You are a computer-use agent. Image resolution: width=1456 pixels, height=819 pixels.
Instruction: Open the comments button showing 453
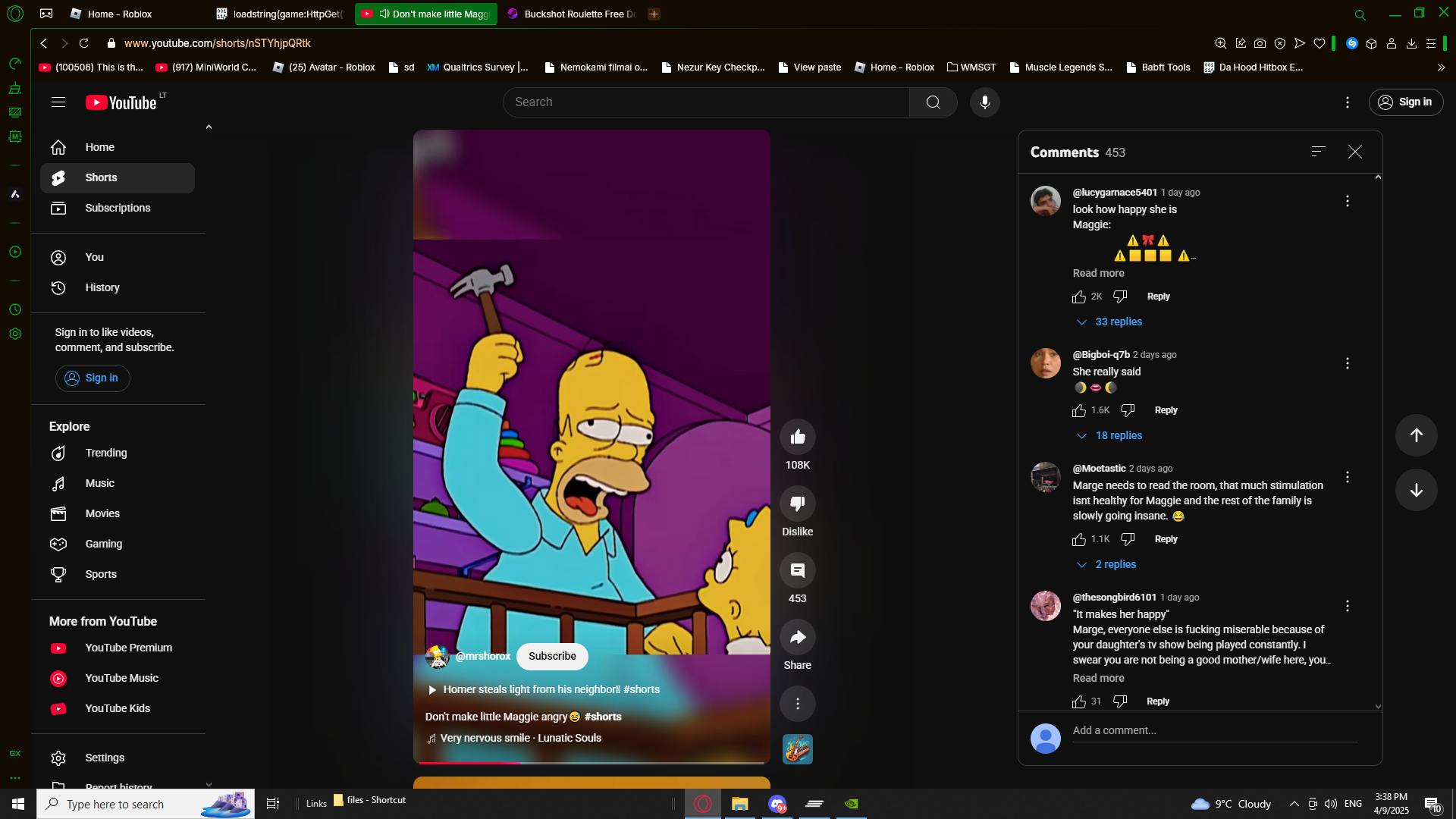tap(798, 570)
